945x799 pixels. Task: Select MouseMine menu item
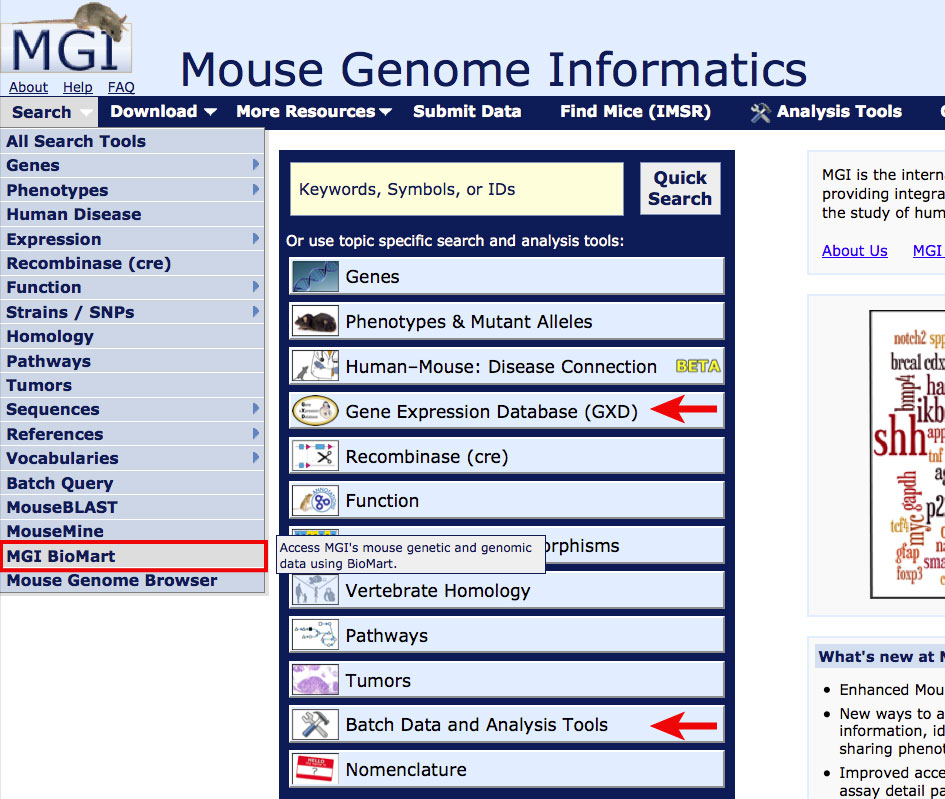pos(132,531)
